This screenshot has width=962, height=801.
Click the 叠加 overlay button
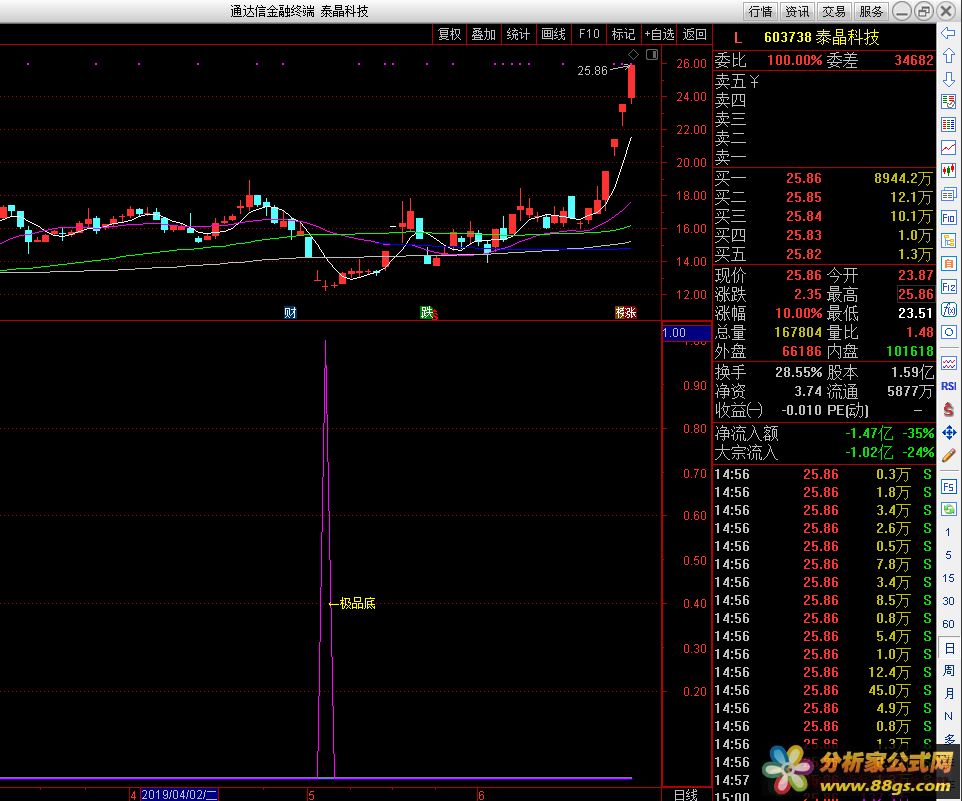point(483,34)
